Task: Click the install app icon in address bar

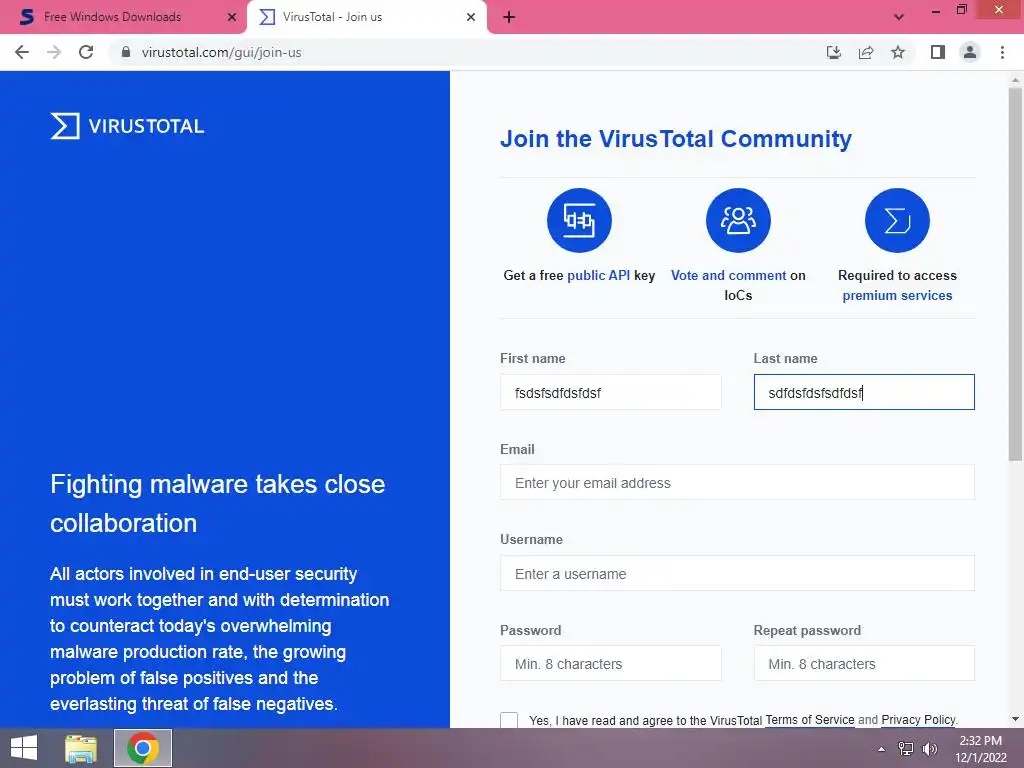Action: point(833,52)
